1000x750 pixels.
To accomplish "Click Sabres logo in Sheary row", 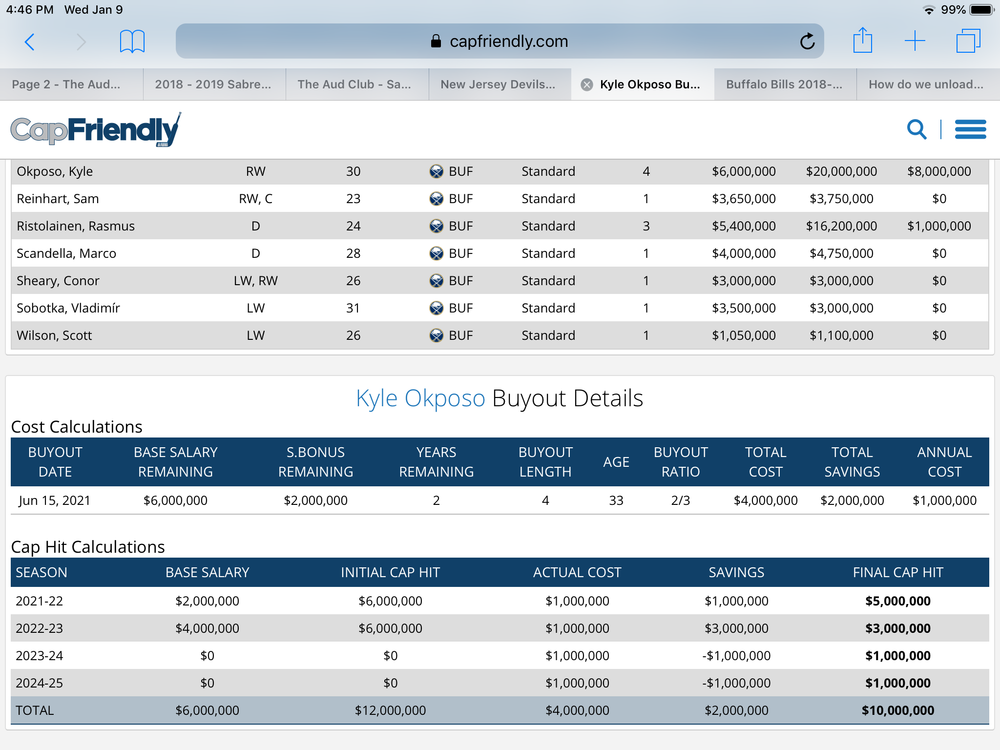I will (436, 281).
